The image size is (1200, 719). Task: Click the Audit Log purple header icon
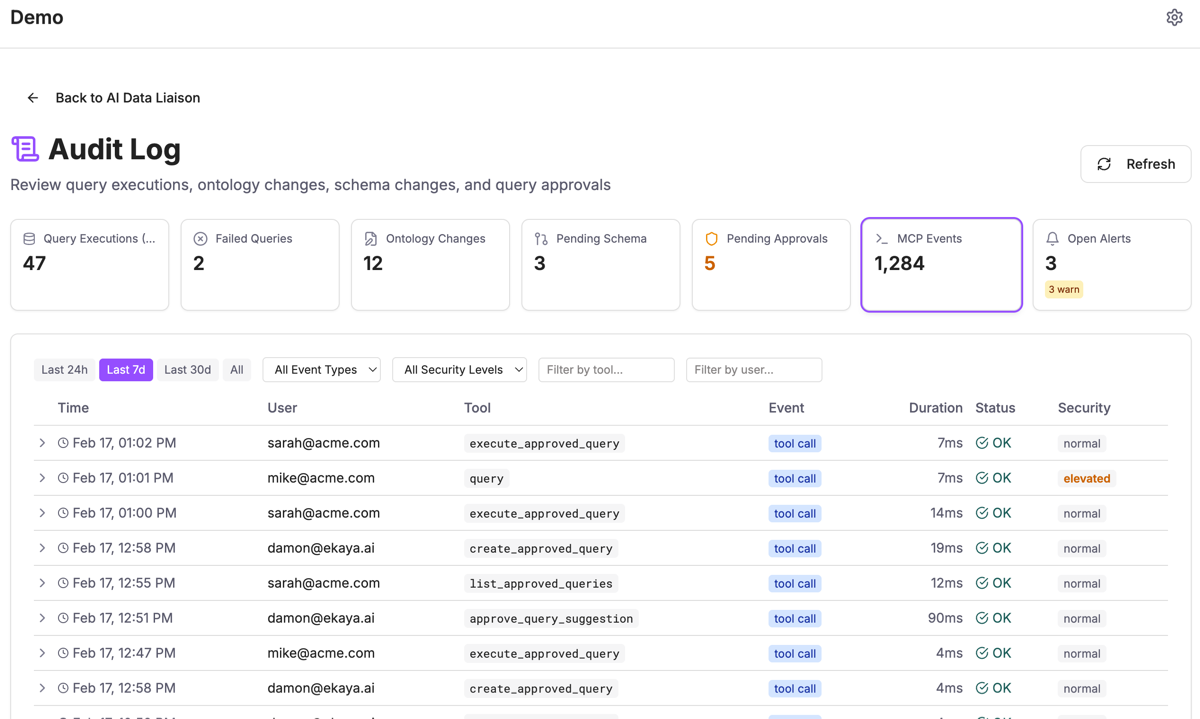click(24, 148)
